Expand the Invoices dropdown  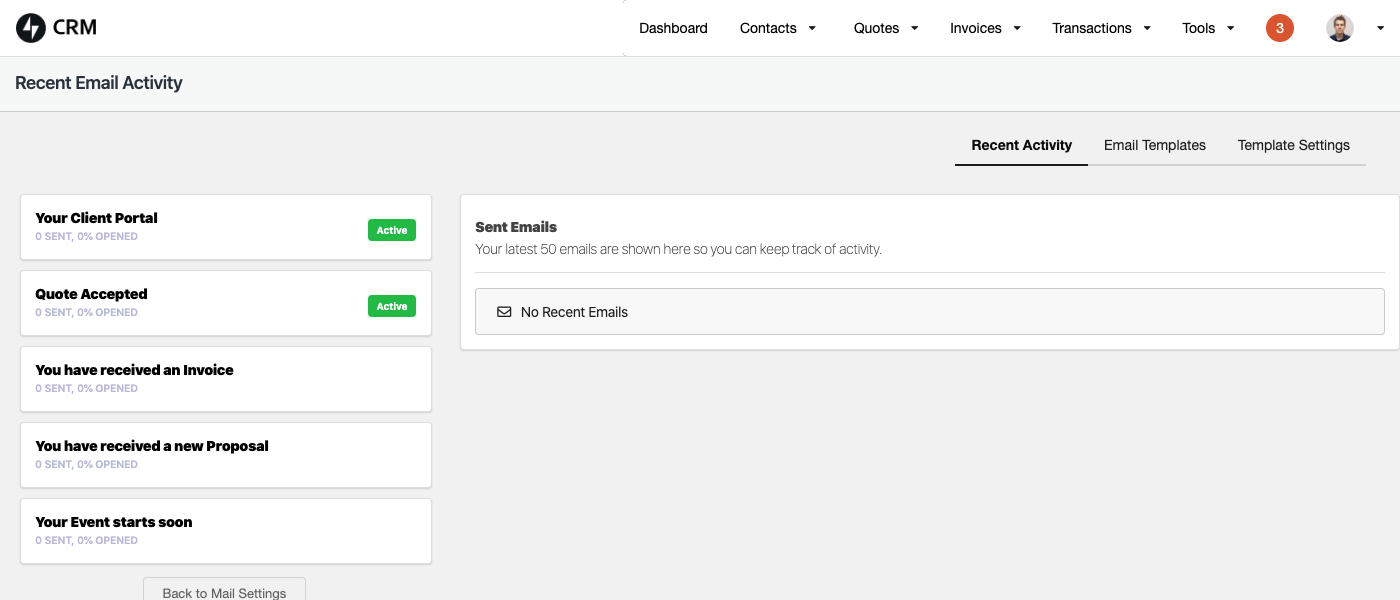click(x=984, y=28)
